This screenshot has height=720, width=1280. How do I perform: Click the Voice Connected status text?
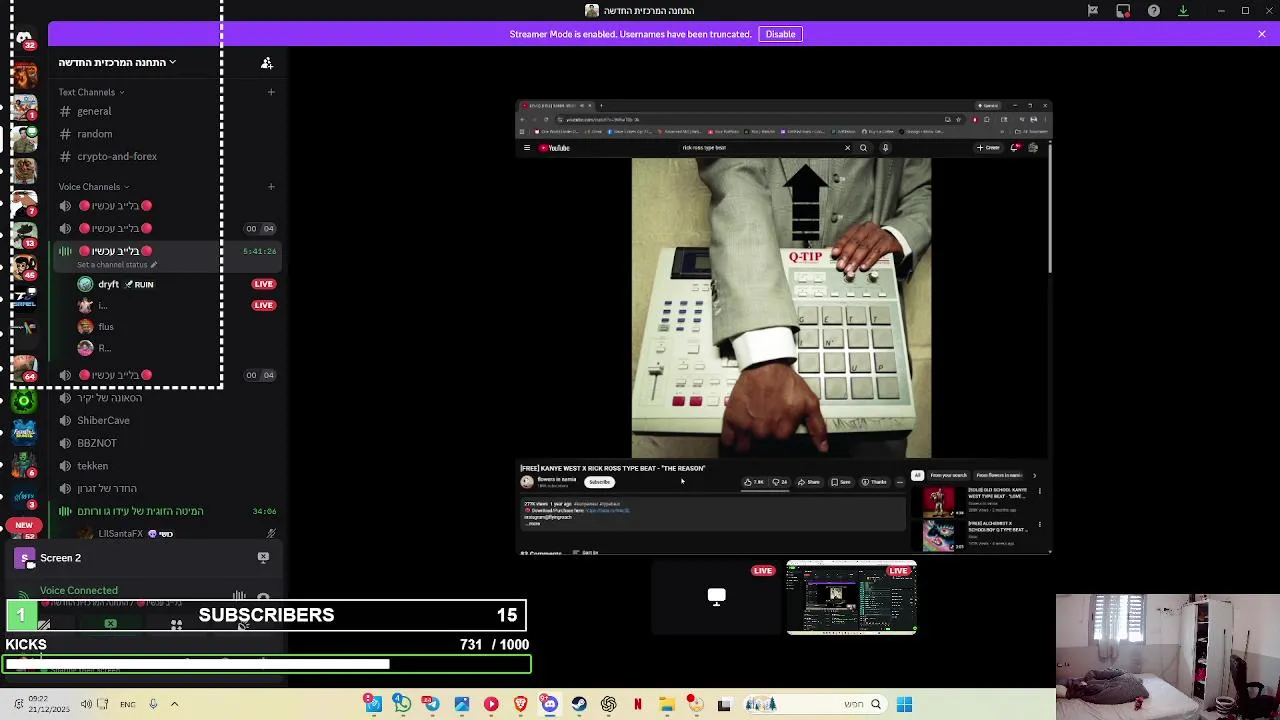coord(79,591)
